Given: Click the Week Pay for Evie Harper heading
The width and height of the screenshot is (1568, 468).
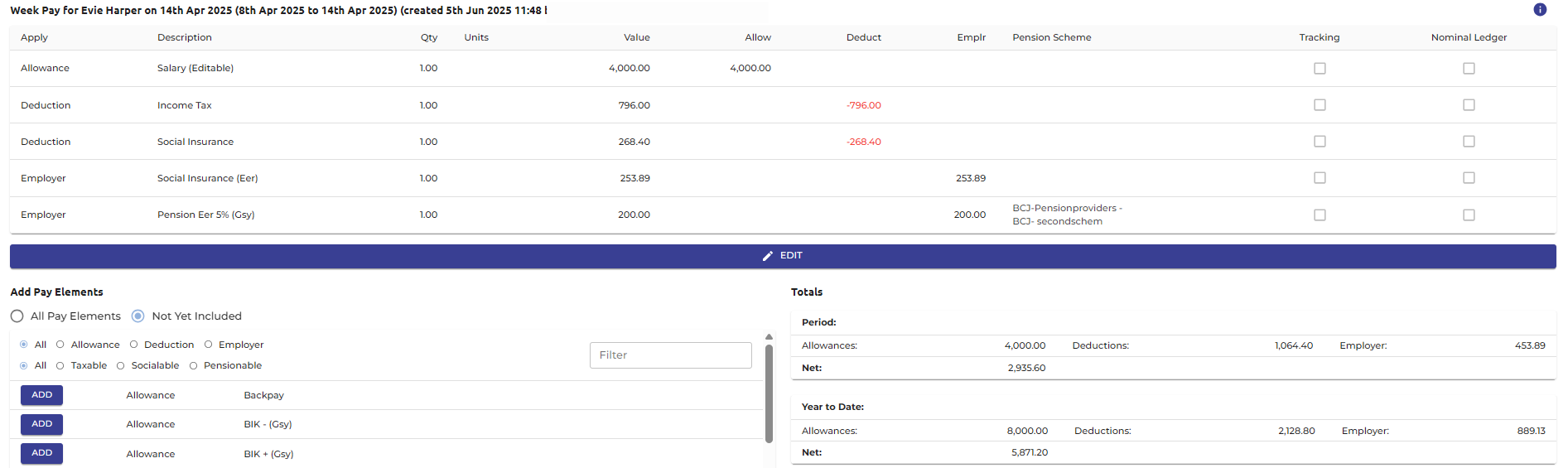Looking at the screenshot, I should (278, 11).
